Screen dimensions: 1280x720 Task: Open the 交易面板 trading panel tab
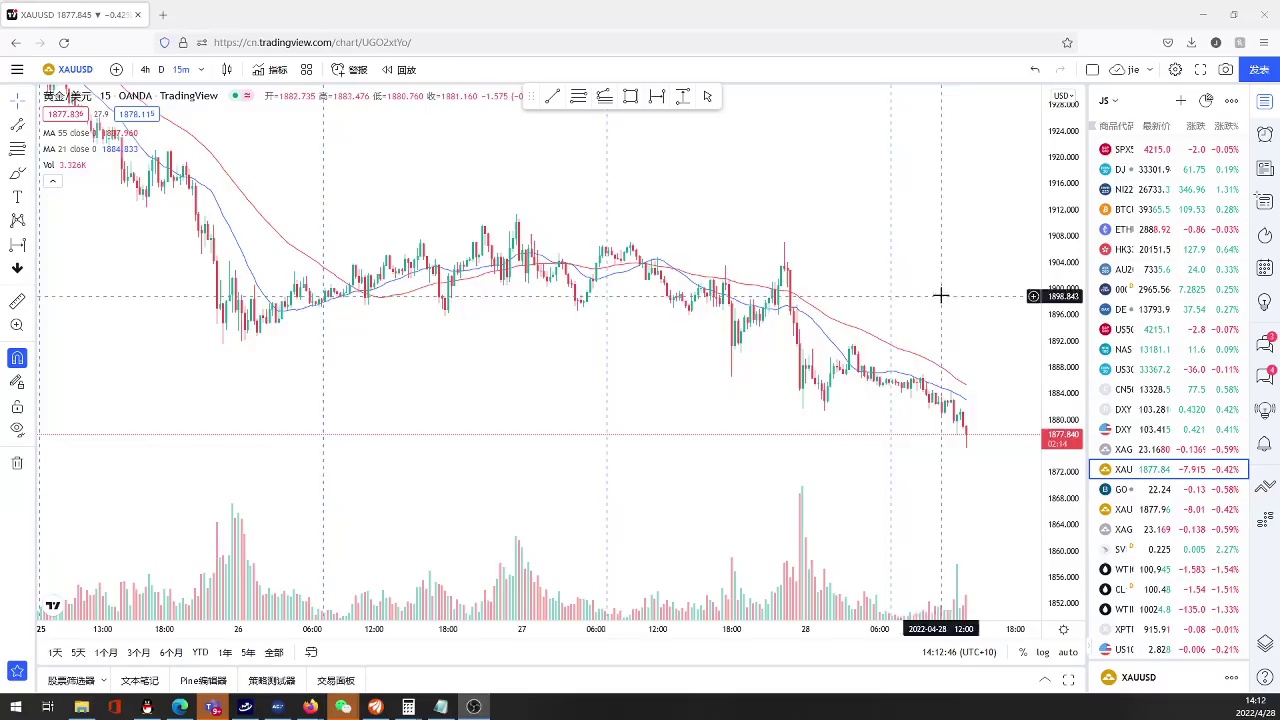pos(336,681)
